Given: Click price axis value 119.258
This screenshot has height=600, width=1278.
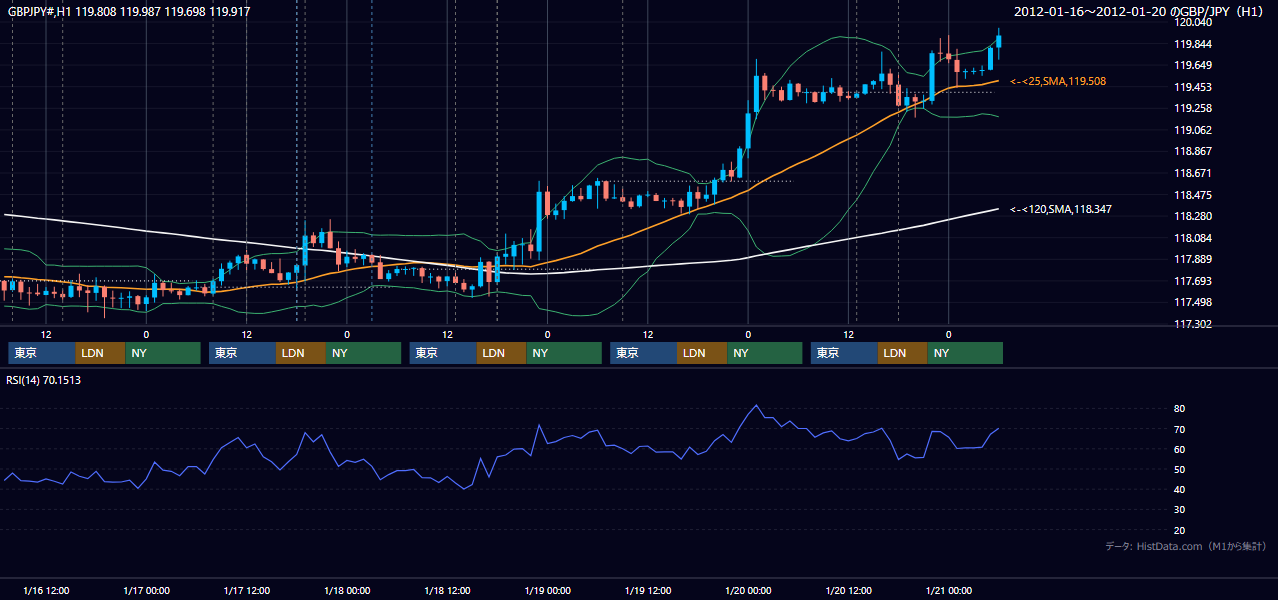Looking at the screenshot, I should click(x=1193, y=109).
